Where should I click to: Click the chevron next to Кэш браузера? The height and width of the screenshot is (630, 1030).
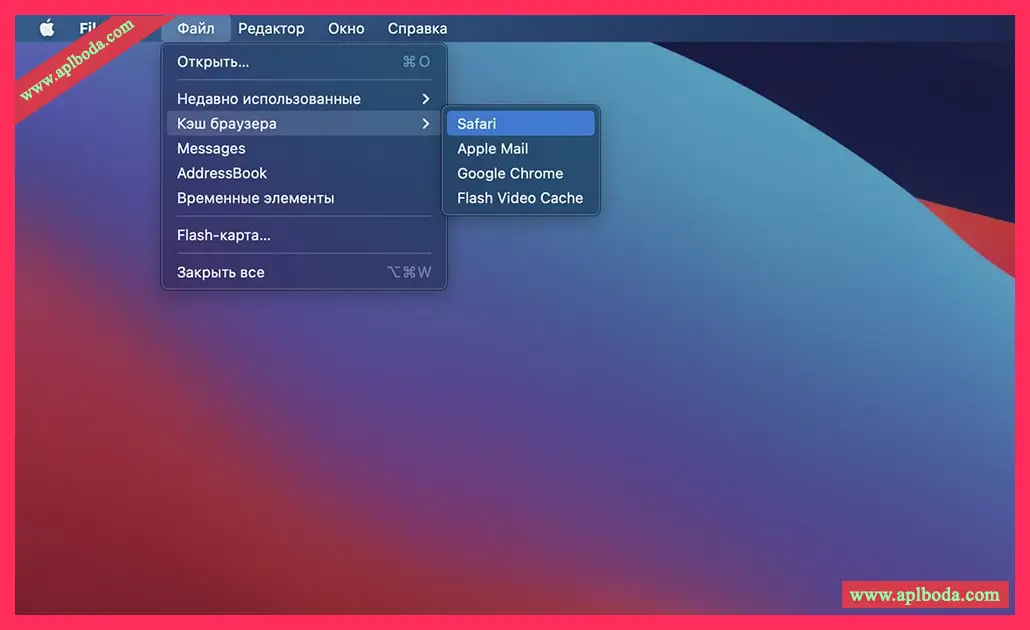pyautogui.click(x=425, y=124)
